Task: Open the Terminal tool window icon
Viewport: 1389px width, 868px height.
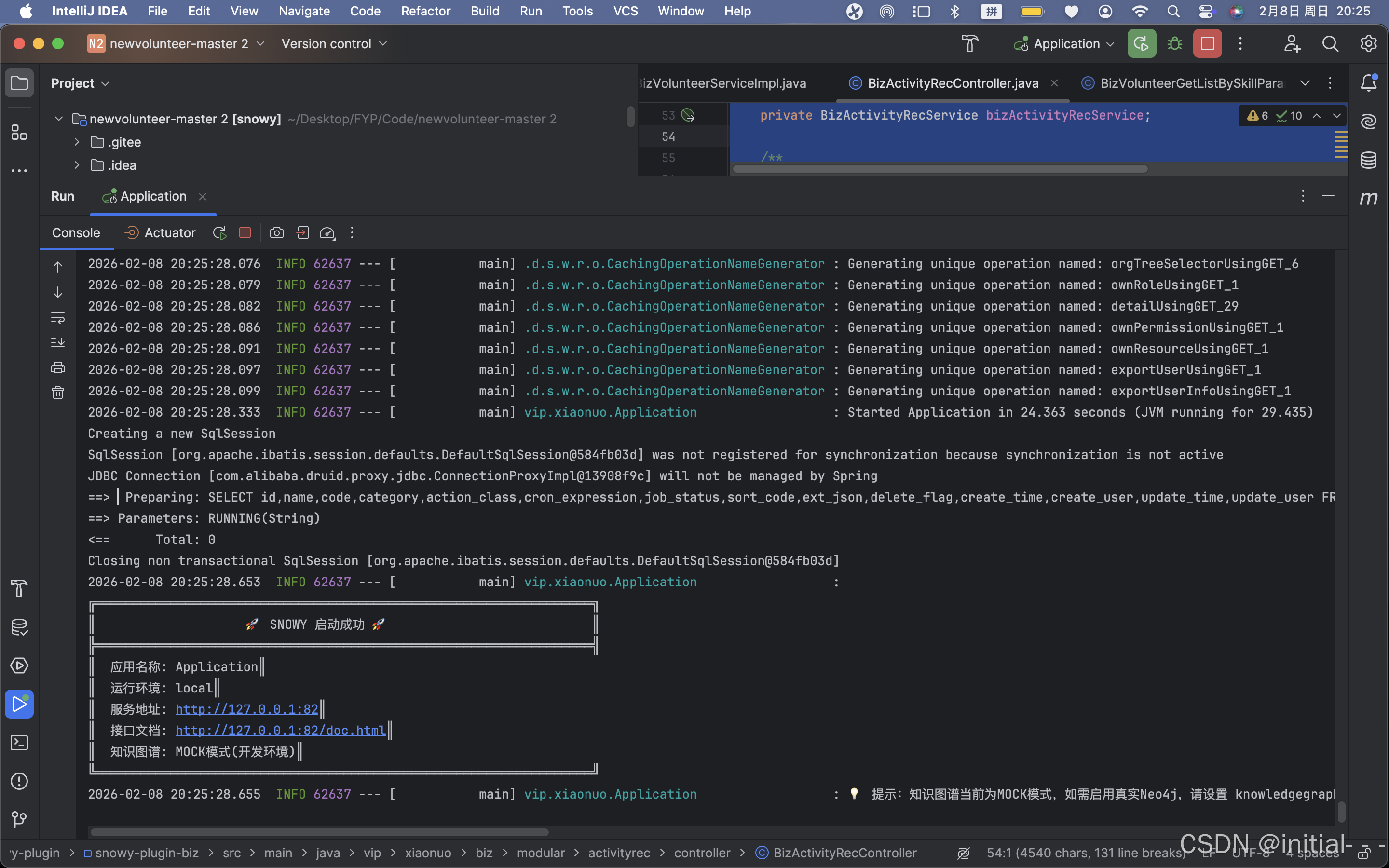Action: [x=19, y=742]
